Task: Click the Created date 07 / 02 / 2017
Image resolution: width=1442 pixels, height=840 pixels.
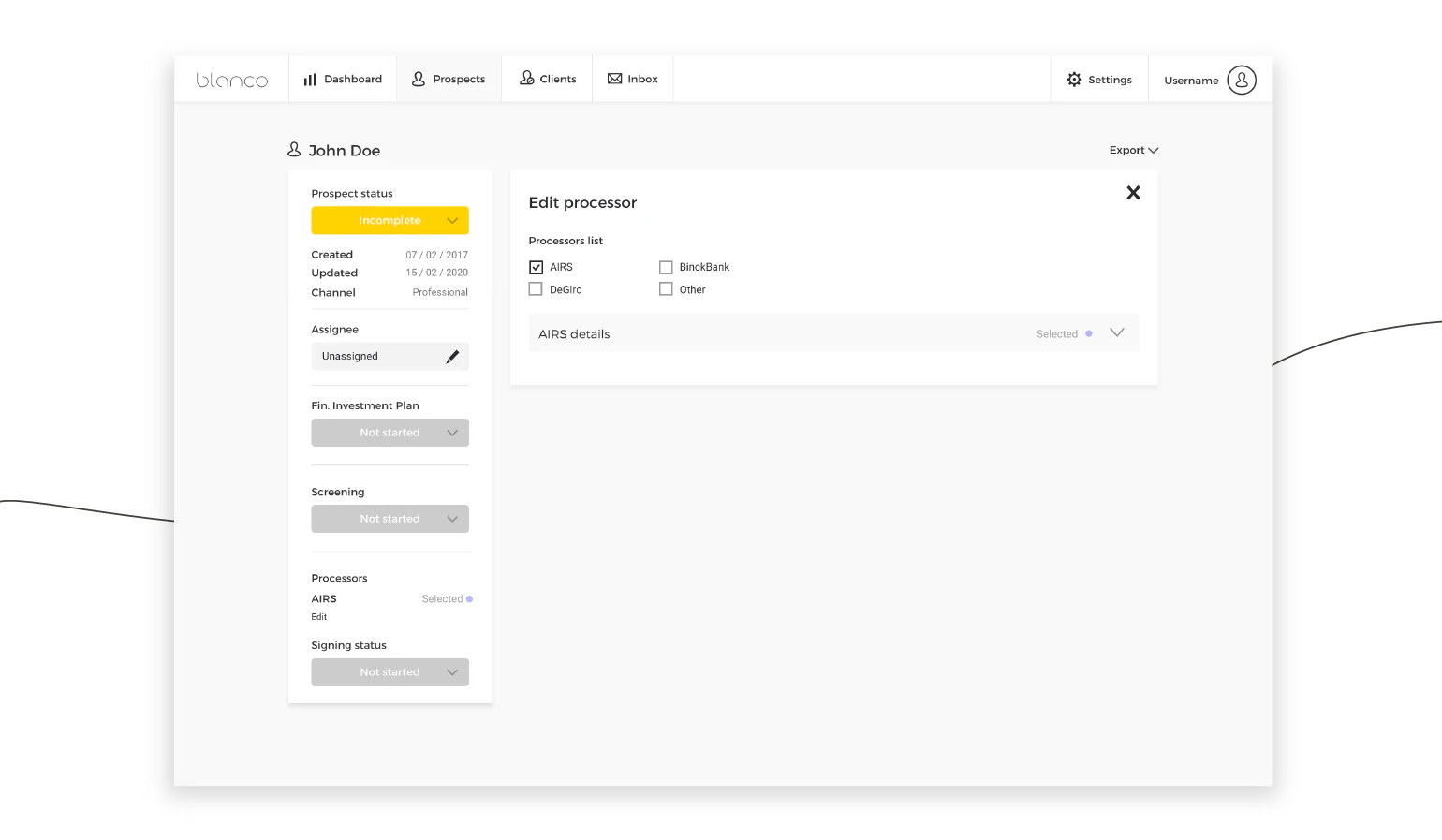Action: (436, 255)
